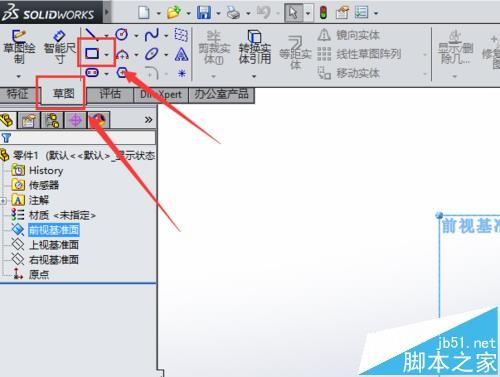Switch to the 草图 tab

coord(63,94)
